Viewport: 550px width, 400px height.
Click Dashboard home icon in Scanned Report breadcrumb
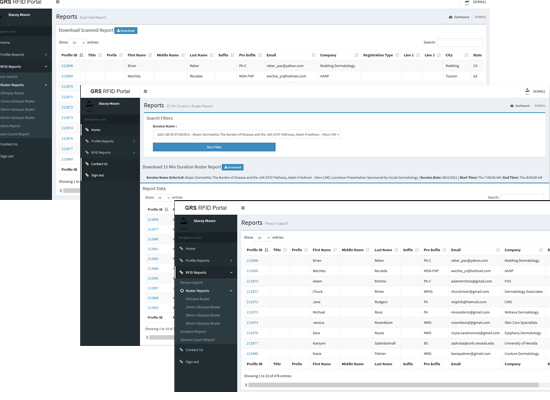click(x=450, y=17)
